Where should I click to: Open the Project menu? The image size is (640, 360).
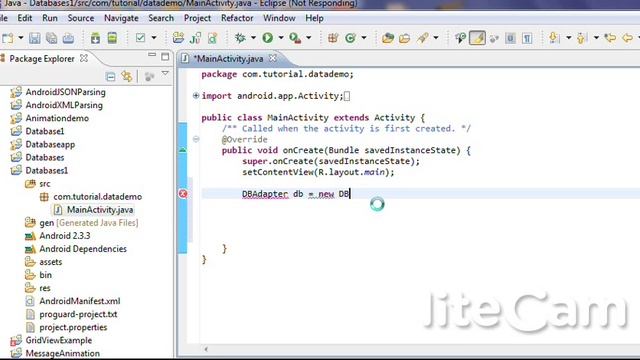coord(198,18)
